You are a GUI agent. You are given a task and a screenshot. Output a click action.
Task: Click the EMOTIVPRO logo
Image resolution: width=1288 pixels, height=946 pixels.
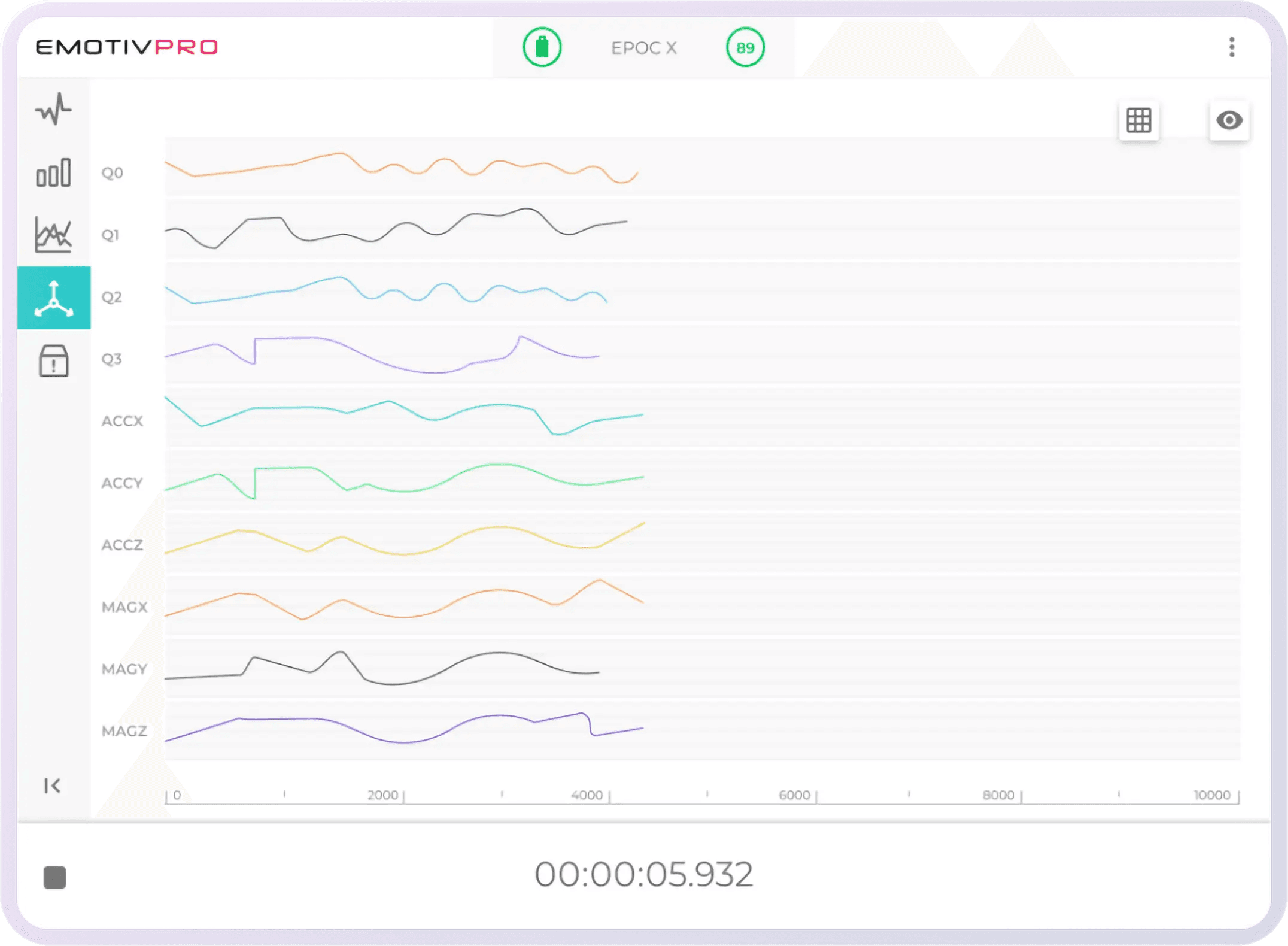point(127,47)
